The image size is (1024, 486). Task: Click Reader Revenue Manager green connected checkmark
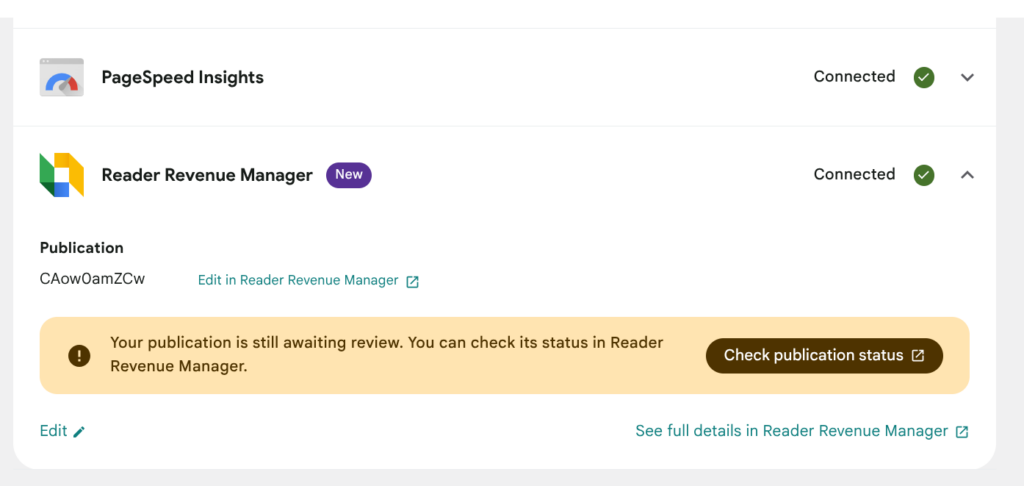(x=923, y=175)
